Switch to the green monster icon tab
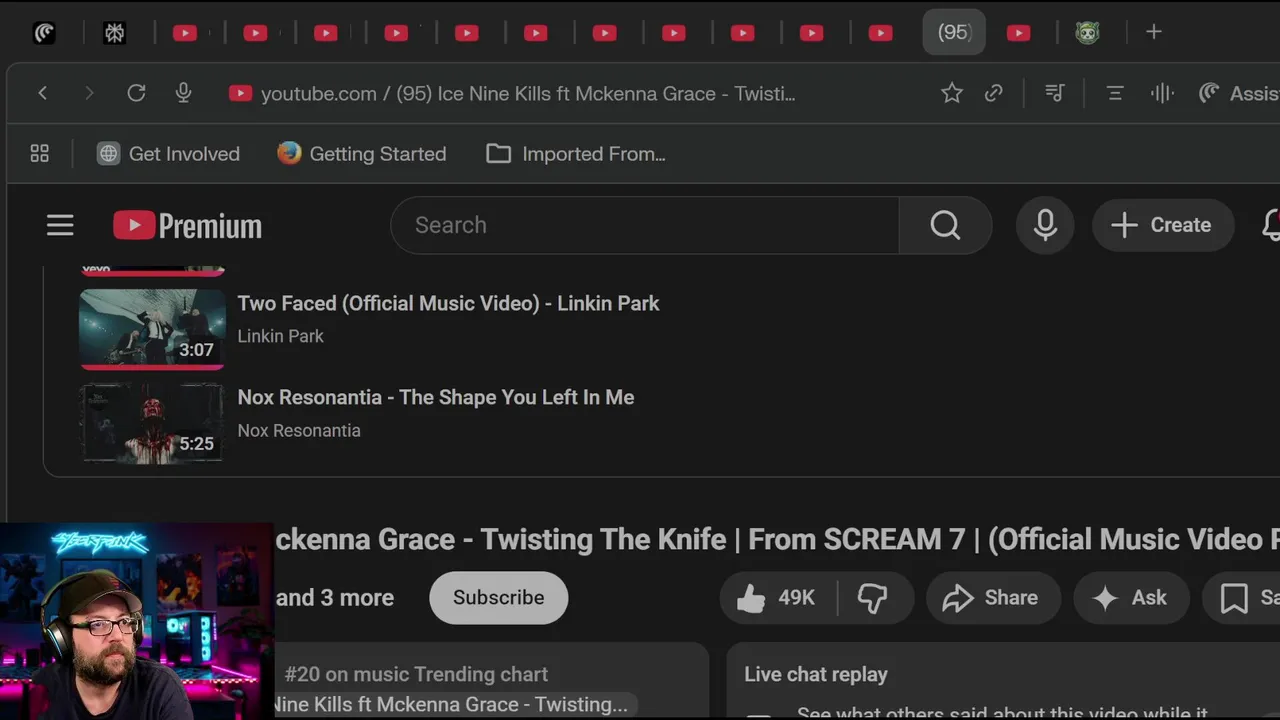The height and width of the screenshot is (720, 1280). (x=1088, y=32)
